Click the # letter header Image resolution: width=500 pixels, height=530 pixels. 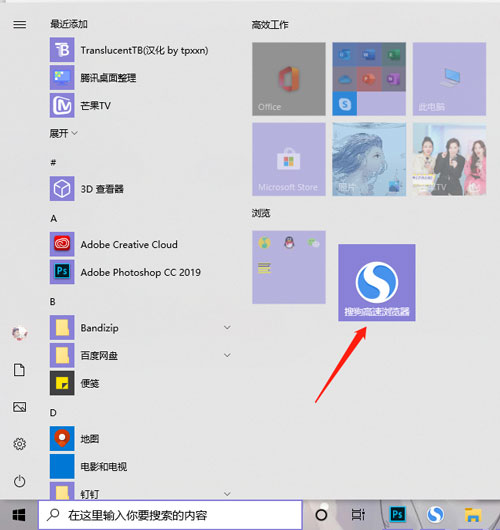53,163
